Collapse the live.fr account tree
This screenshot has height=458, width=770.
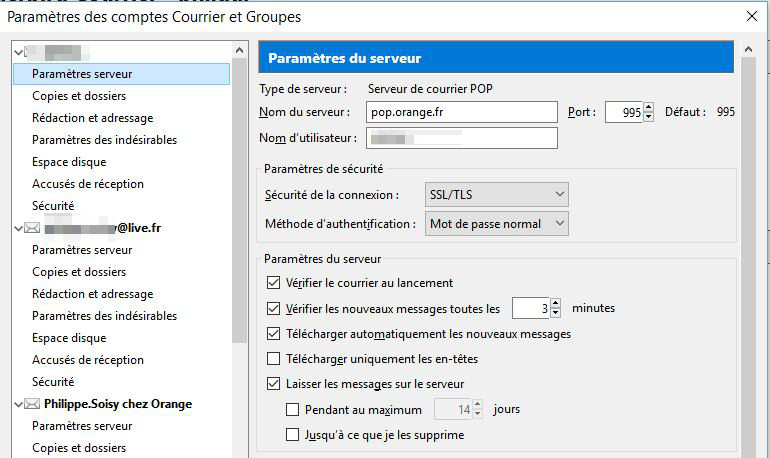(x=18, y=228)
